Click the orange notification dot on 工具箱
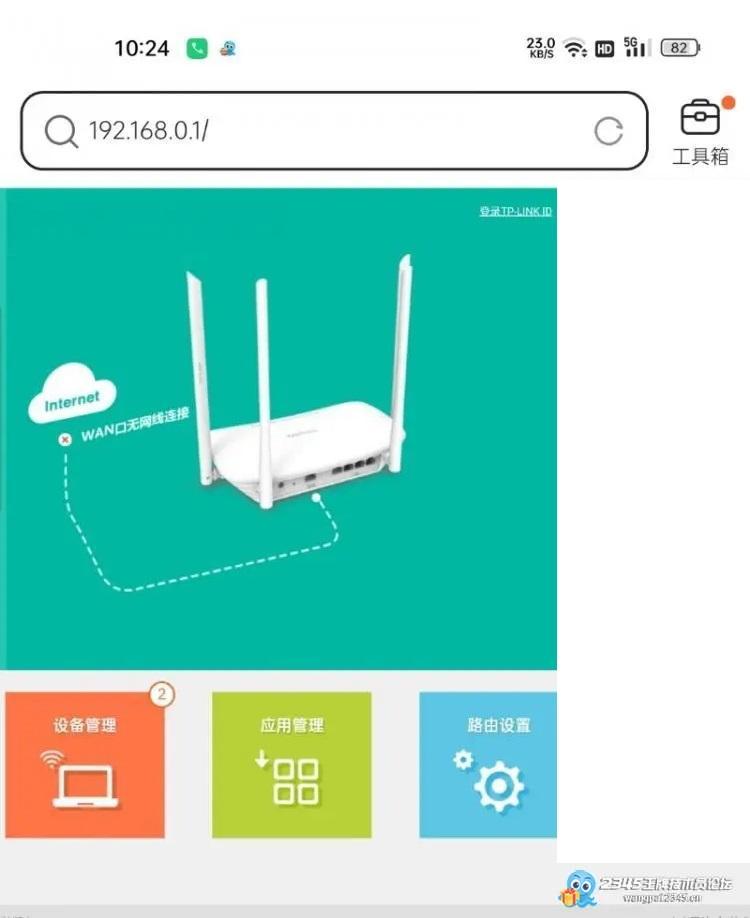 (728, 103)
